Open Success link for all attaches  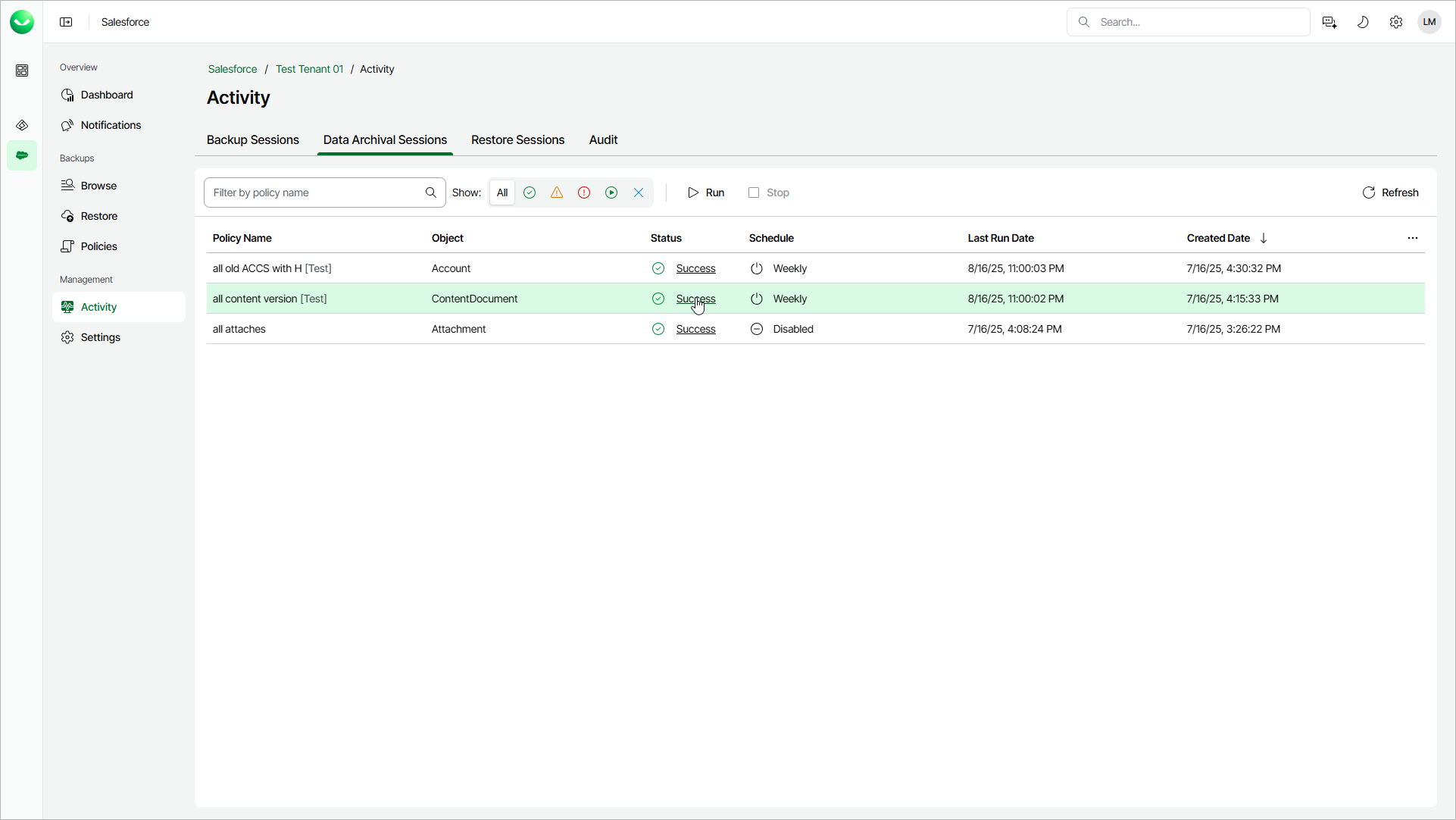(695, 329)
